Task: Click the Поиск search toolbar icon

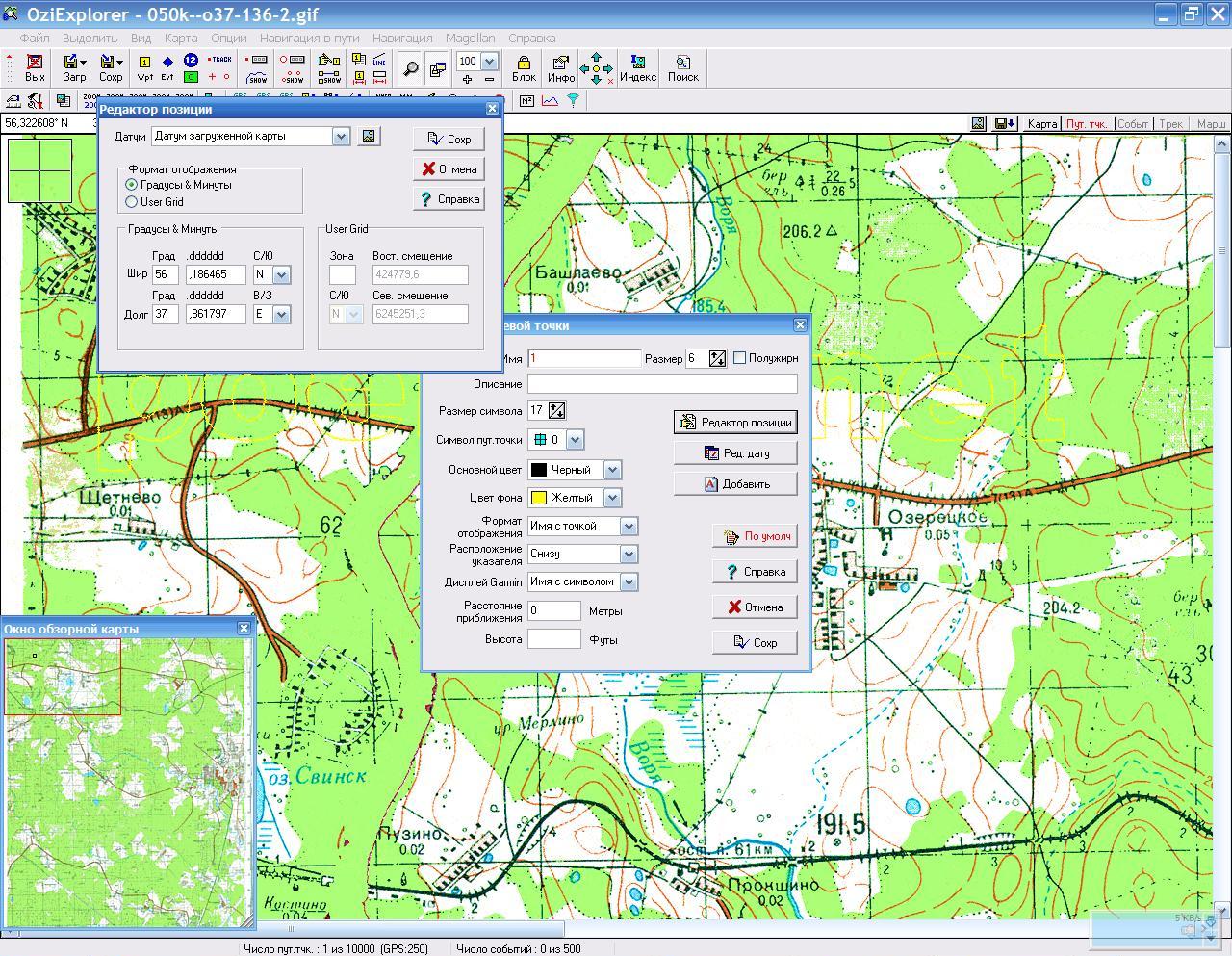Action: [x=682, y=67]
